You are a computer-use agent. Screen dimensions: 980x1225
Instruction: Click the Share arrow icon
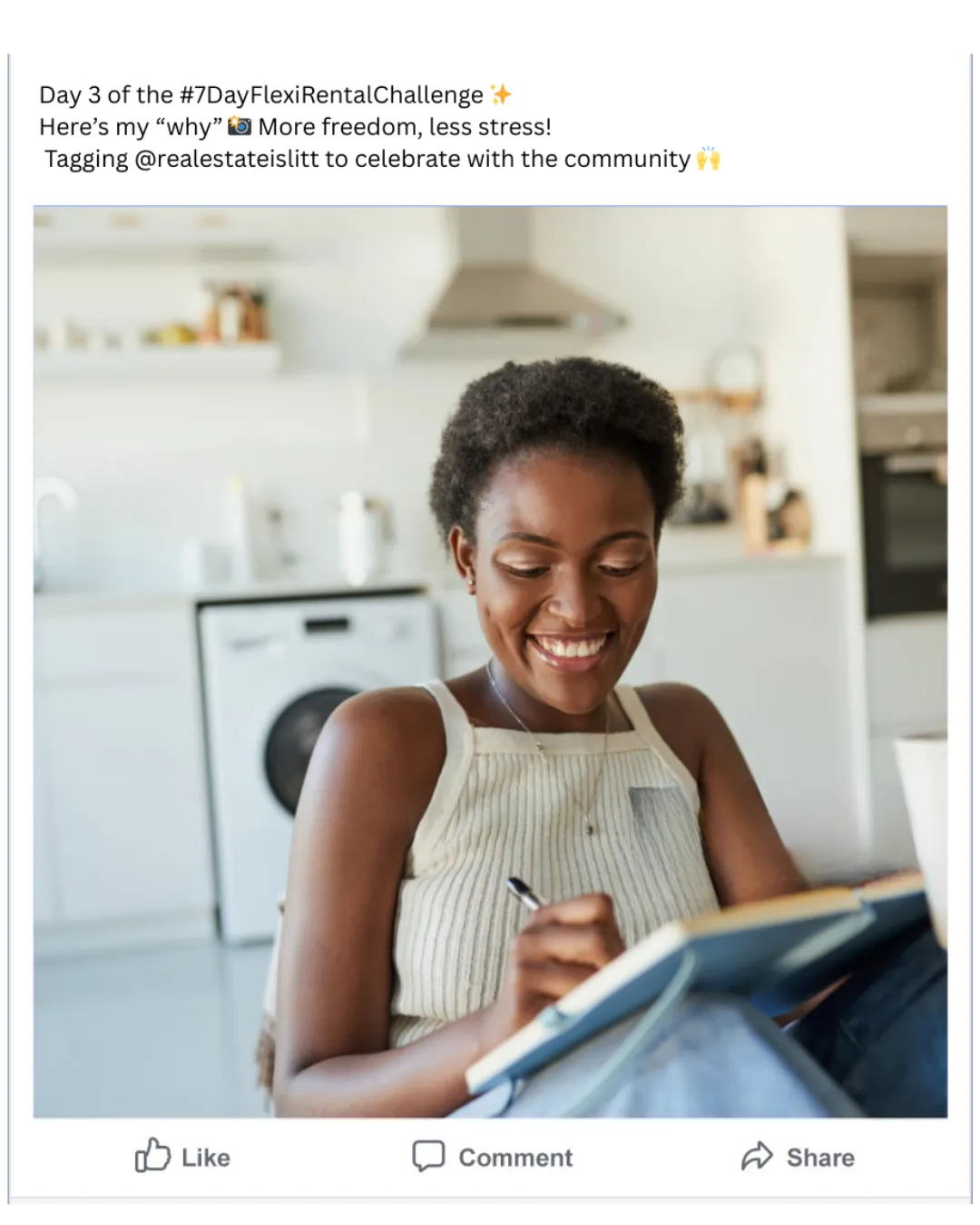pyautogui.click(x=757, y=1156)
